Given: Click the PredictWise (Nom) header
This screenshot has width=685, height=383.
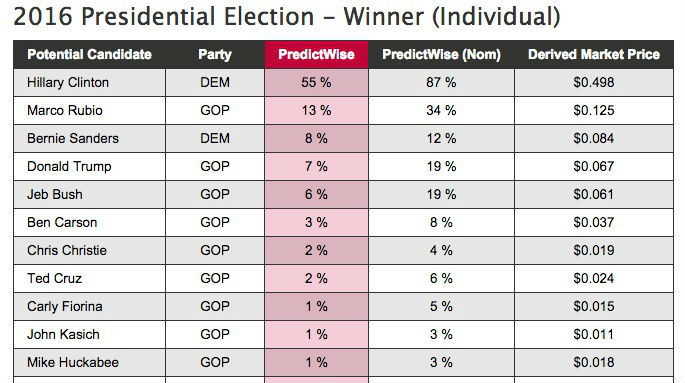Looking at the screenshot, I should [x=441, y=55].
